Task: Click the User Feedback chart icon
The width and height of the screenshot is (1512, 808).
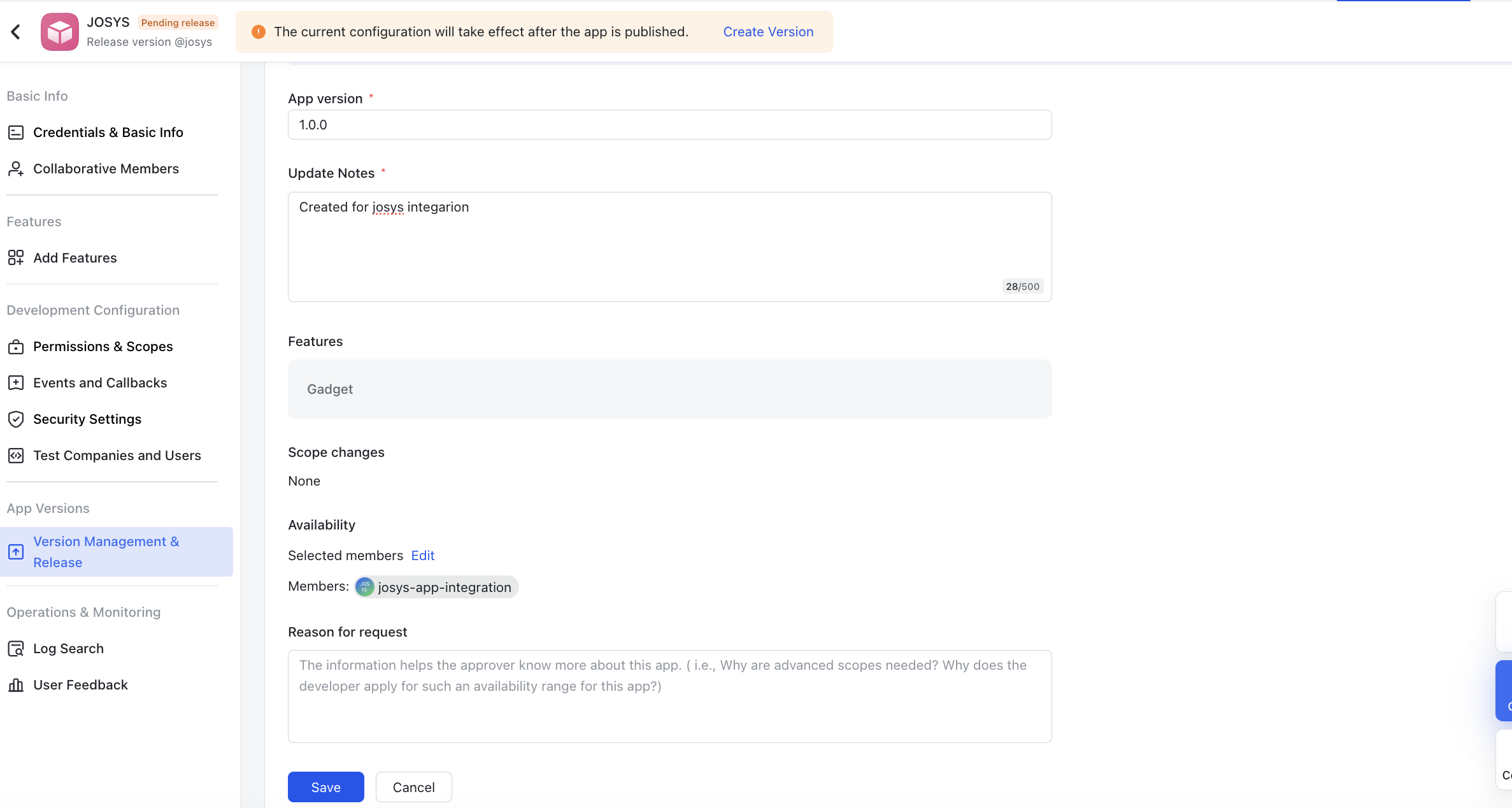Action: pos(16,685)
